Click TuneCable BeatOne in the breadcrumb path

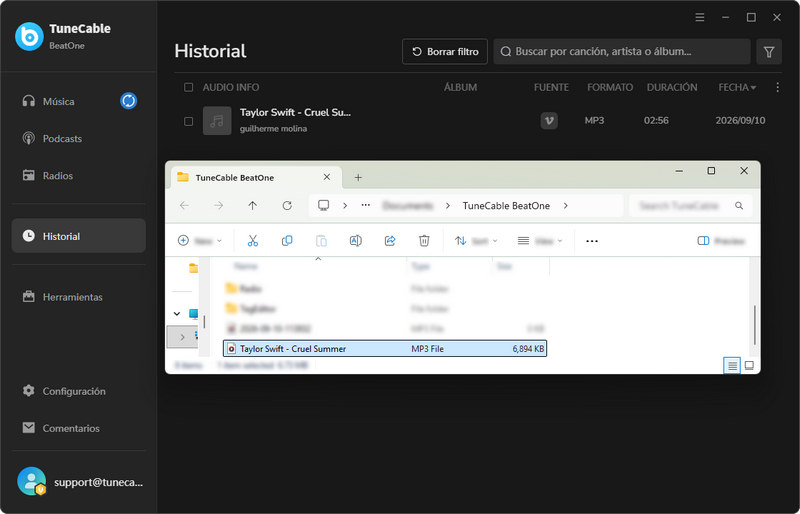click(x=506, y=206)
